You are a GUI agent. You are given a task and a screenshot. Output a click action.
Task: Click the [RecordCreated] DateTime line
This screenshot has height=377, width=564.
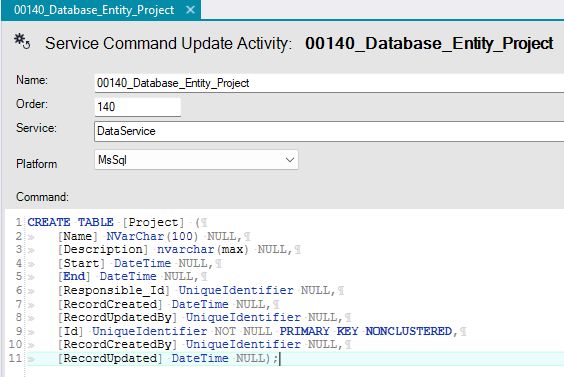[168, 304]
